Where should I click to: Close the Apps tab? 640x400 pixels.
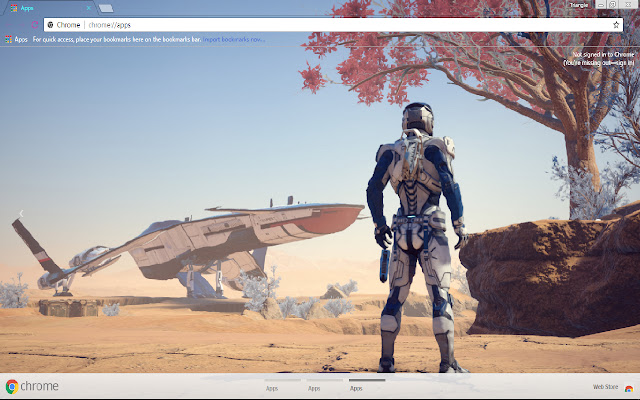click(x=89, y=8)
